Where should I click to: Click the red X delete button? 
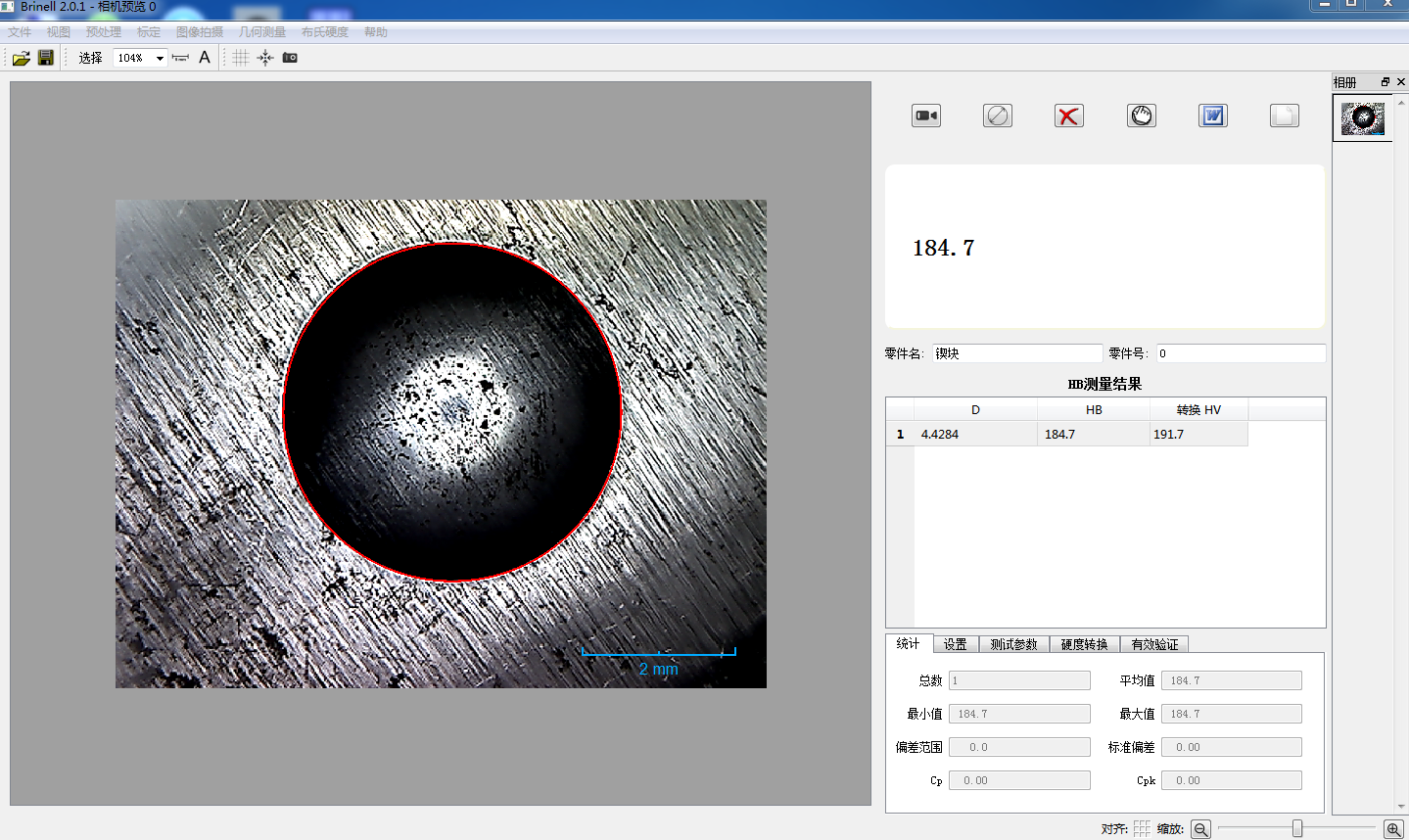1068,116
